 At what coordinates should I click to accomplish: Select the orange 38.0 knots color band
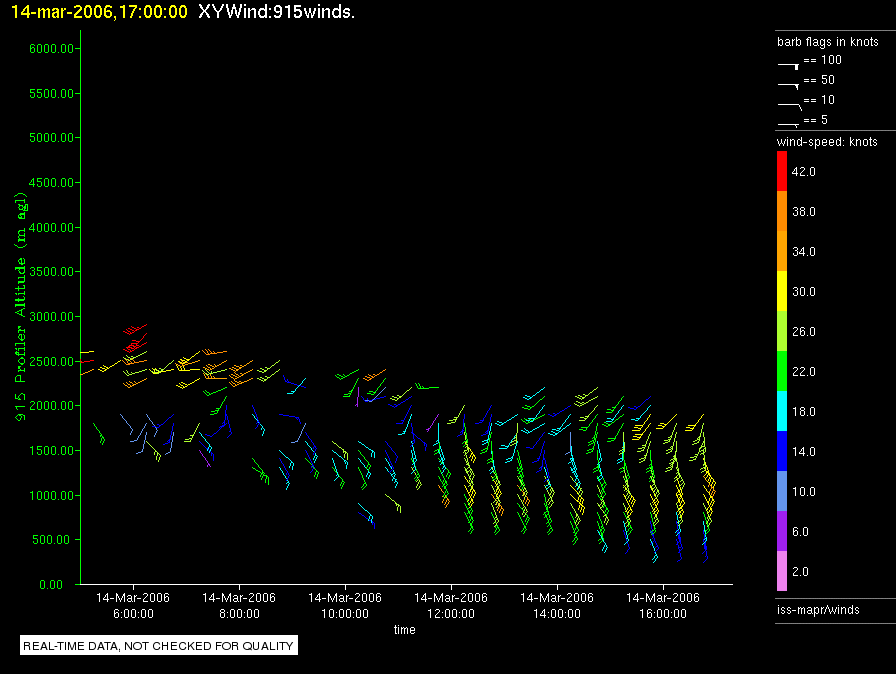[x=782, y=212]
